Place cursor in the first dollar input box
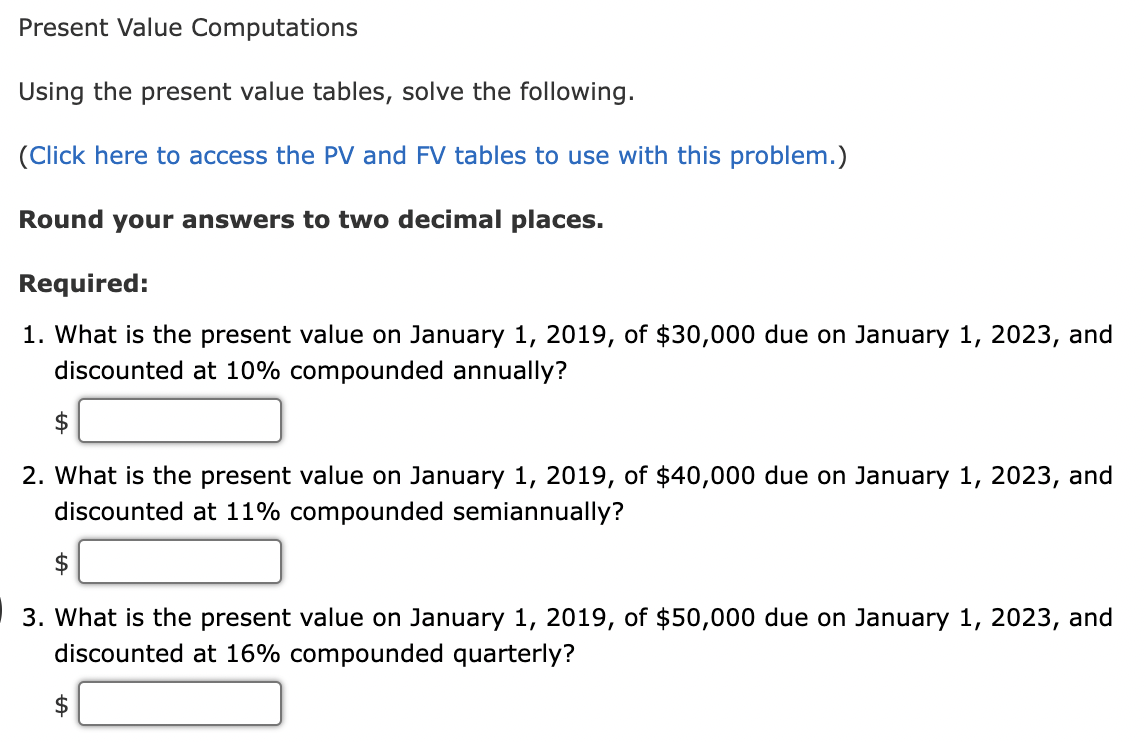Image resolution: width=1146 pixels, height=742 pixels. click(180, 420)
